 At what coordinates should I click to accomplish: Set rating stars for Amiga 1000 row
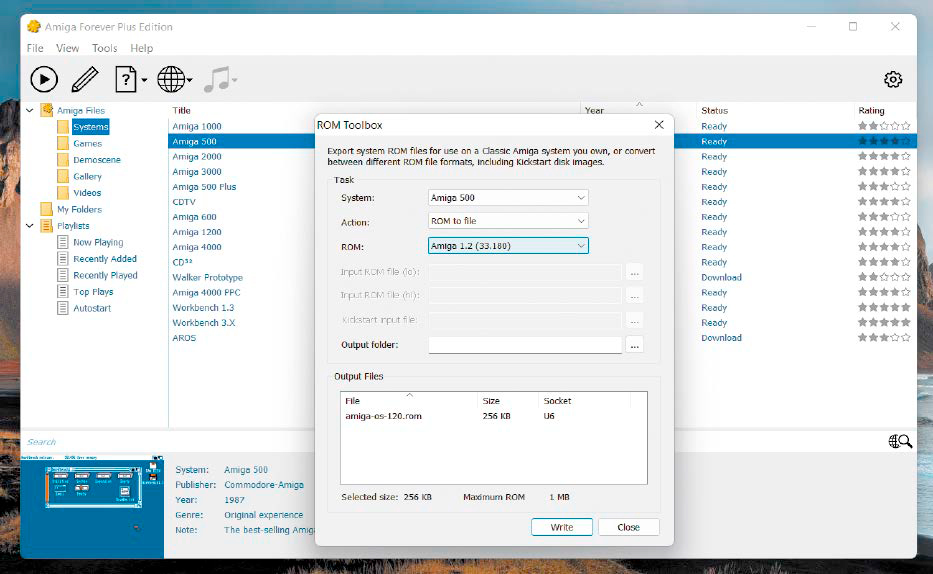884,126
